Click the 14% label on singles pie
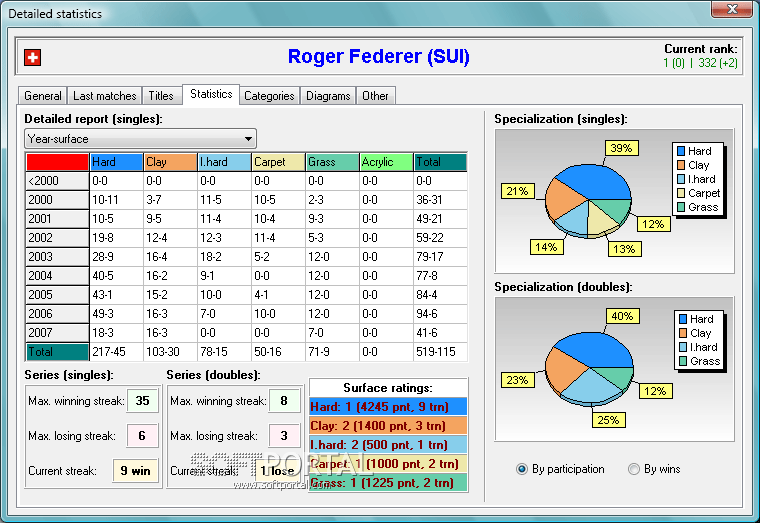760x523 pixels. click(x=546, y=247)
